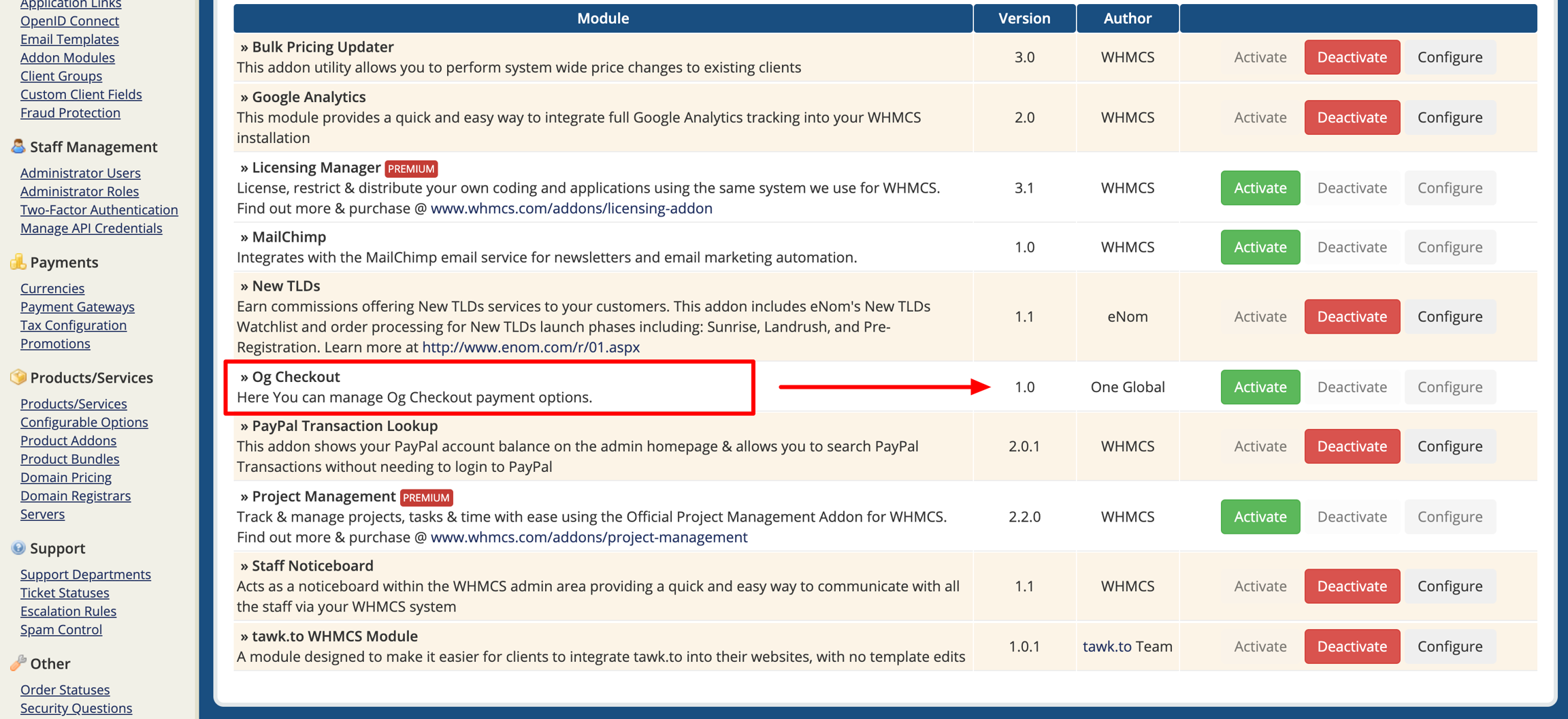Deactivate the PayPal Transaction Lookup addon
This screenshot has width=1568, height=719.
tap(1351, 446)
